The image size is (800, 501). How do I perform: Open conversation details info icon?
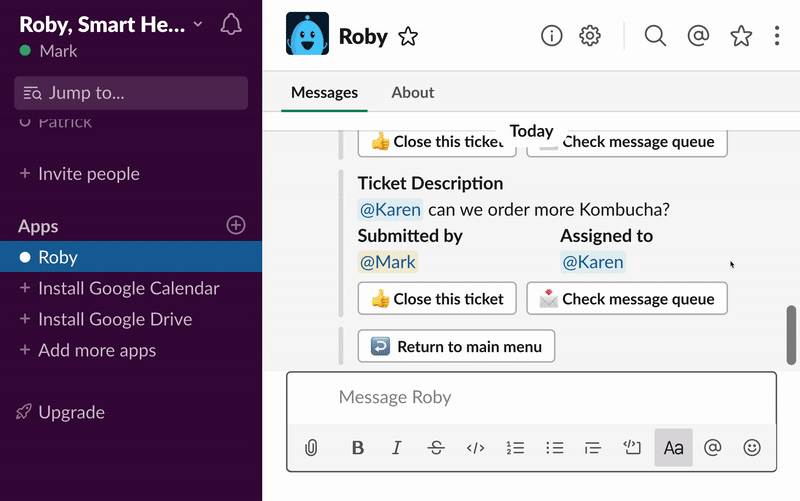[x=552, y=36]
